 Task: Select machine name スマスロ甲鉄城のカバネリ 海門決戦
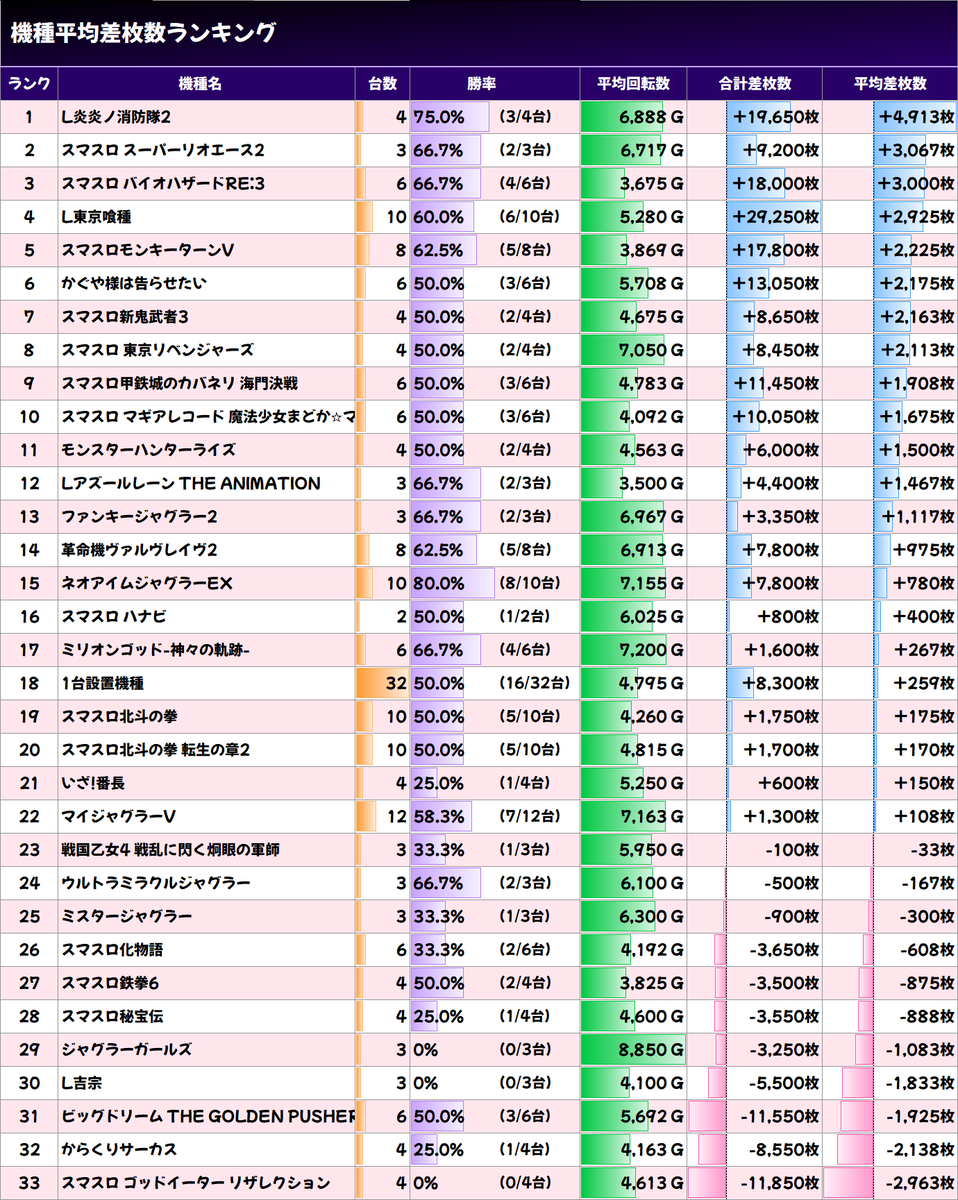[179, 384]
